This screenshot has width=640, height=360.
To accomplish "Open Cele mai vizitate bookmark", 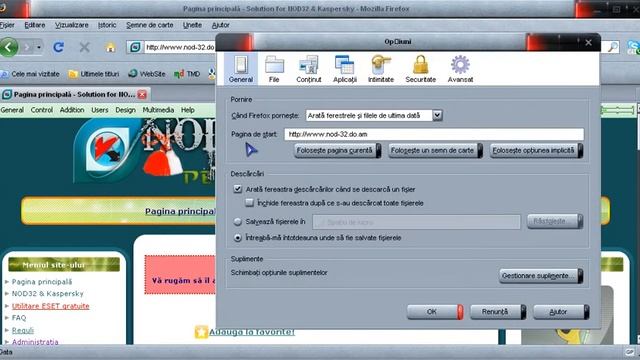I will point(30,74).
